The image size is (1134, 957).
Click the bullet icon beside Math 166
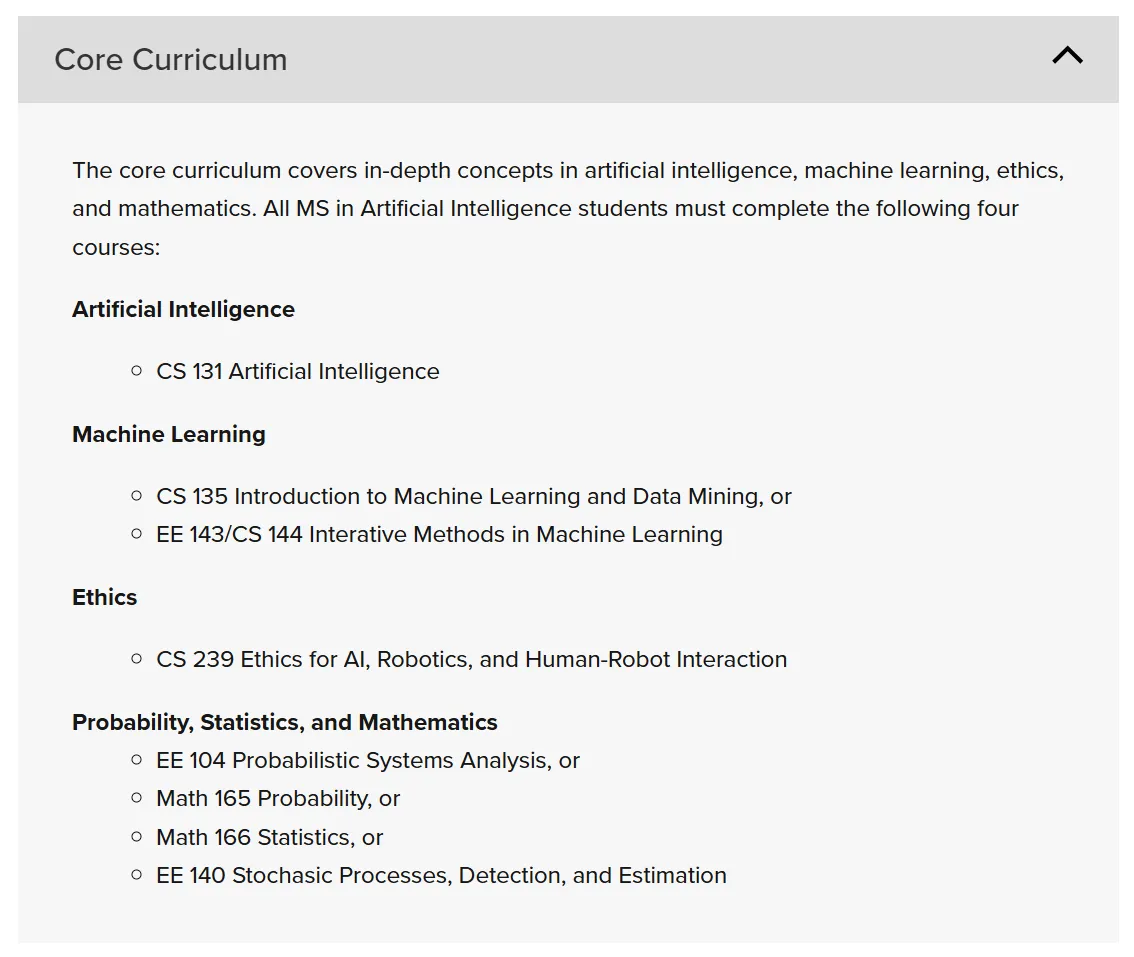[137, 837]
